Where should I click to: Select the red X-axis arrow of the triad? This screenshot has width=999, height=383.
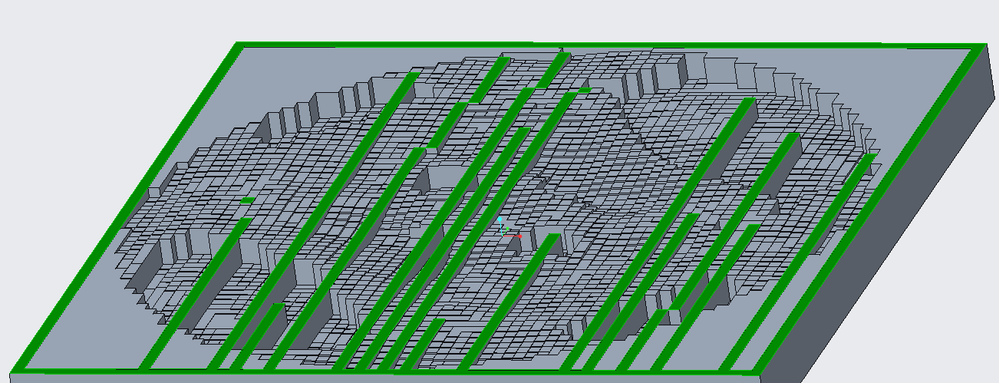pyautogui.click(x=514, y=236)
